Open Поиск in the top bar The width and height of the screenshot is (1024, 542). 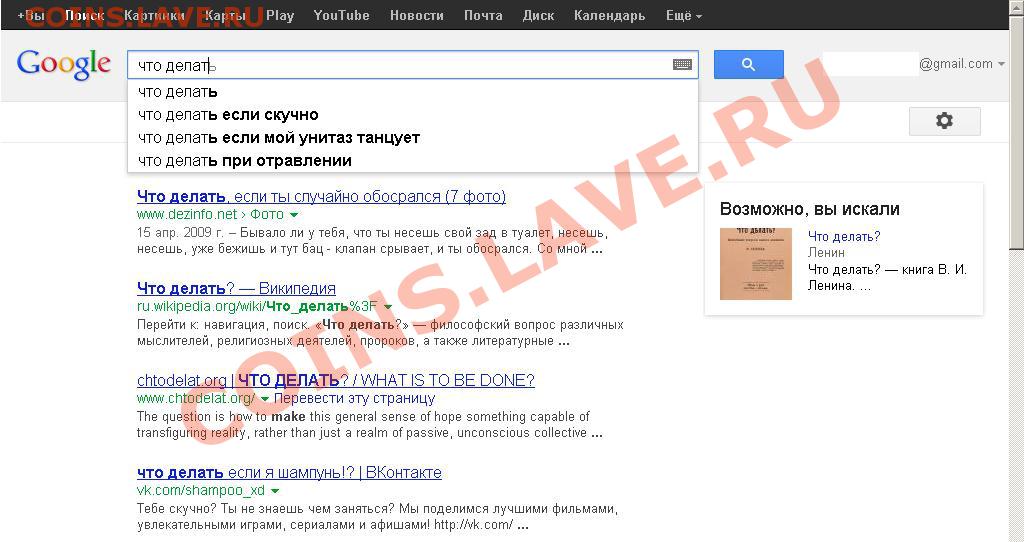(85, 15)
